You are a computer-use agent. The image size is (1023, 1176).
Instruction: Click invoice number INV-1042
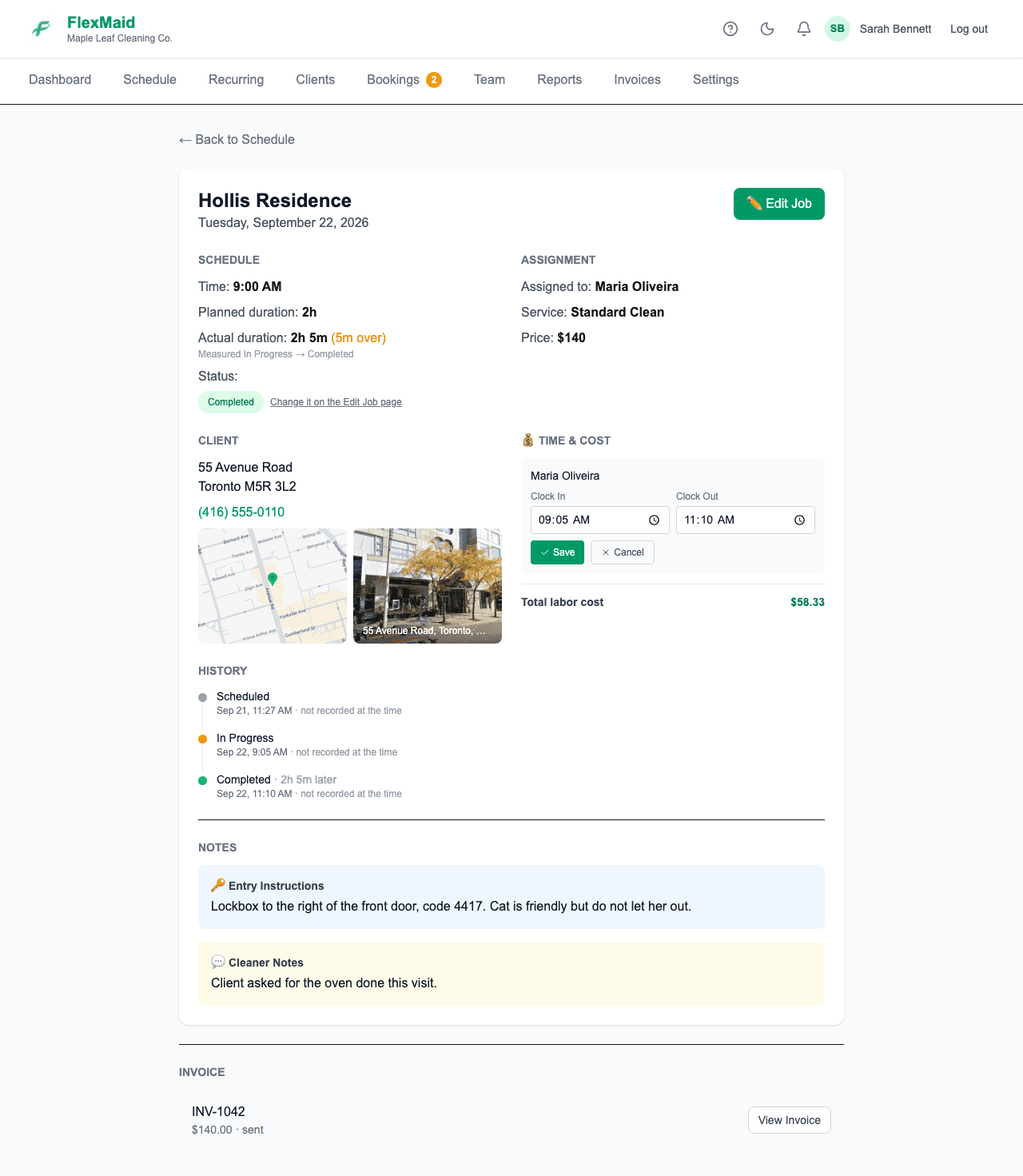(x=218, y=1112)
